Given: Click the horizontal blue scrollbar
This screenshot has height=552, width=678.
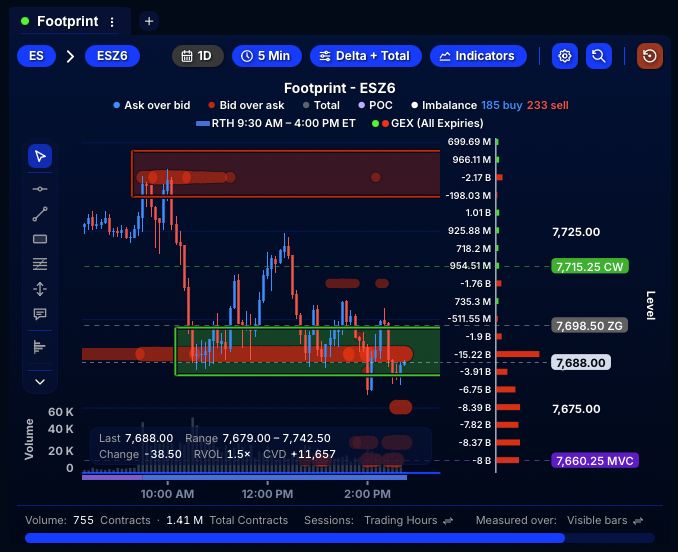Looking at the screenshot, I should pyautogui.click(x=295, y=538).
